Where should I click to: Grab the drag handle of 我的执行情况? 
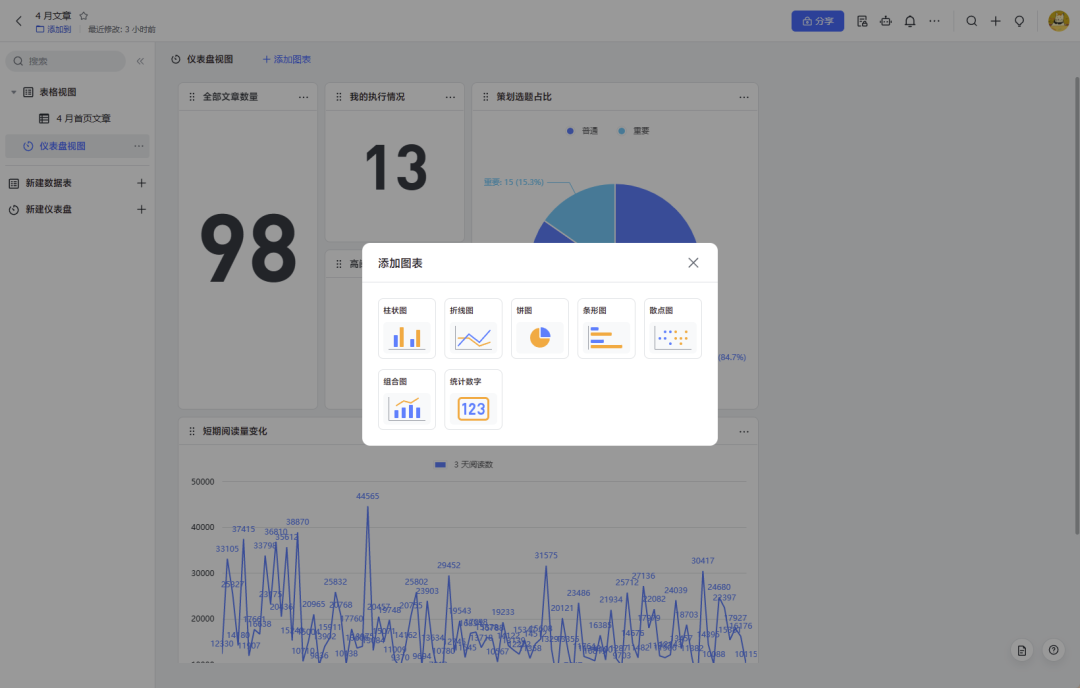338,97
